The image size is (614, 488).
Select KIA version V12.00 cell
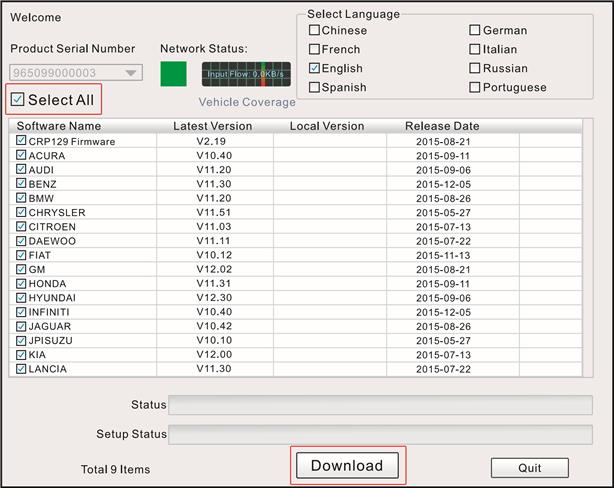pyautogui.click(x=214, y=354)
